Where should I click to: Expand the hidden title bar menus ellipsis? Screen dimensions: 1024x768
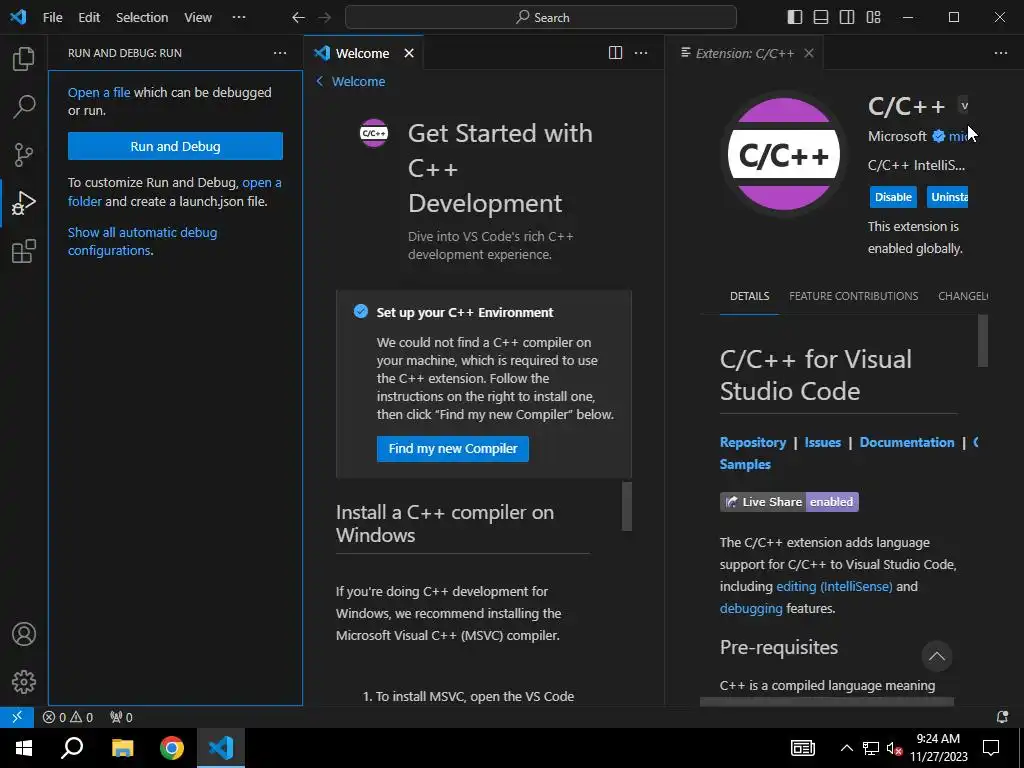(x=239, y=17)
